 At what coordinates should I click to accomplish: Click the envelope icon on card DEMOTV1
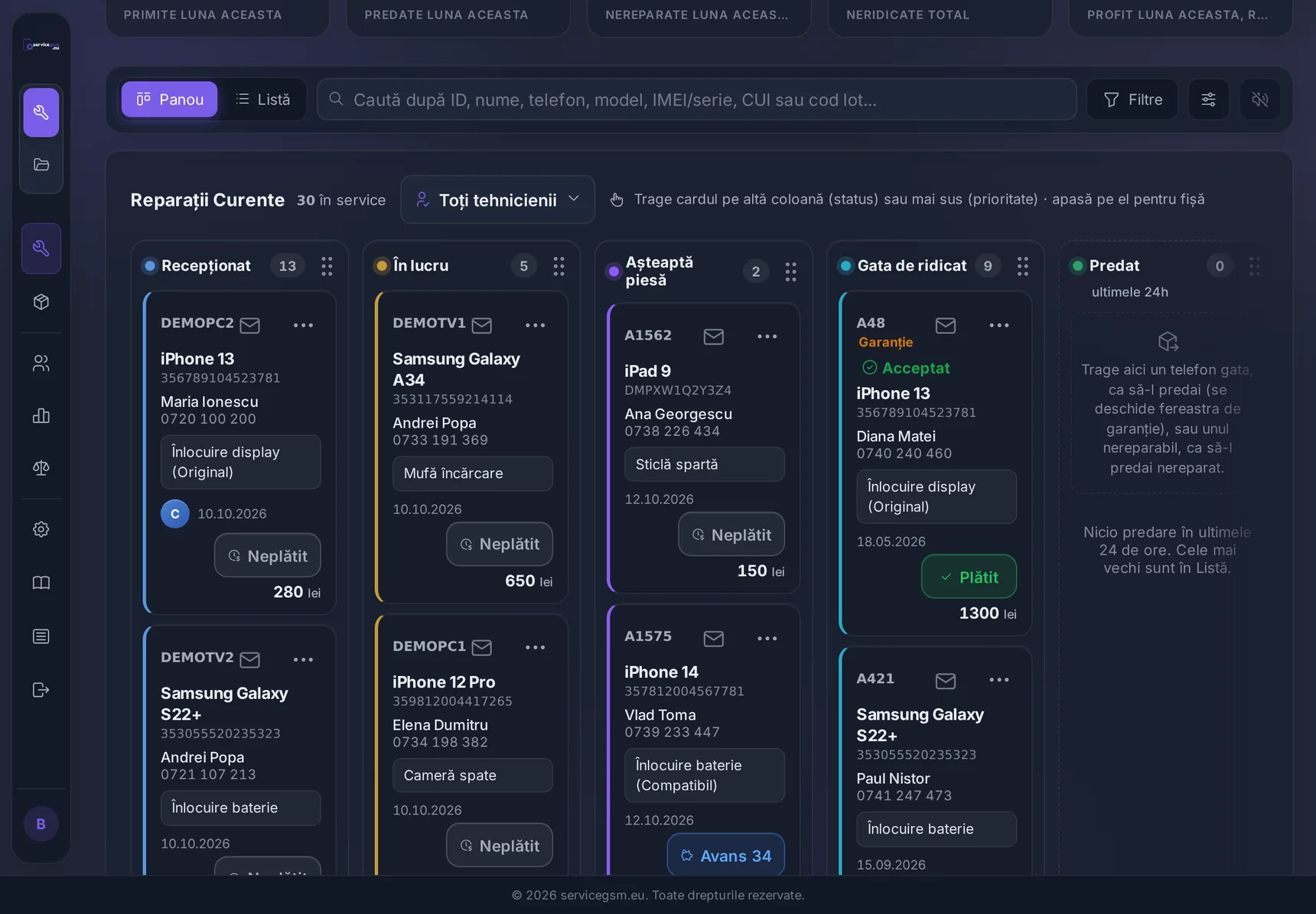pyautogui.click(x=481, y=325)
